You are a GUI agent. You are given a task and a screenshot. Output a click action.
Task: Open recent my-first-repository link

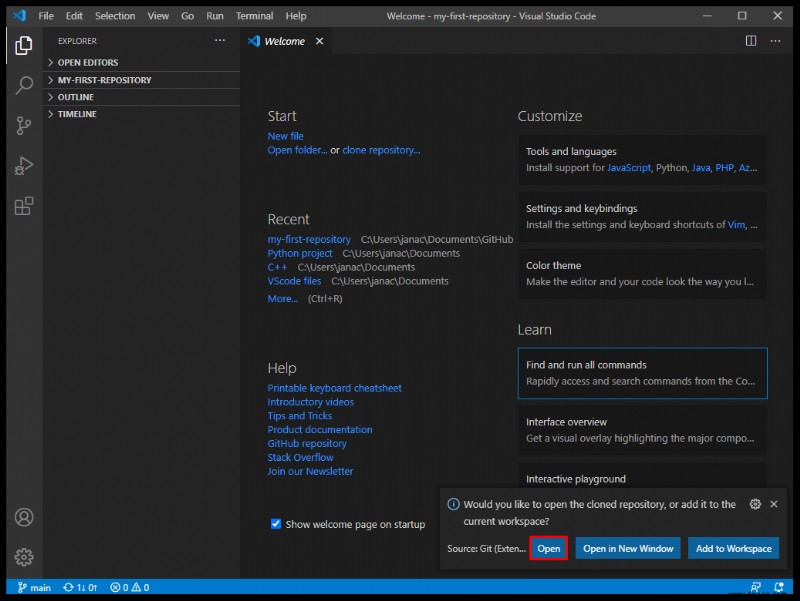coord(309,239)
